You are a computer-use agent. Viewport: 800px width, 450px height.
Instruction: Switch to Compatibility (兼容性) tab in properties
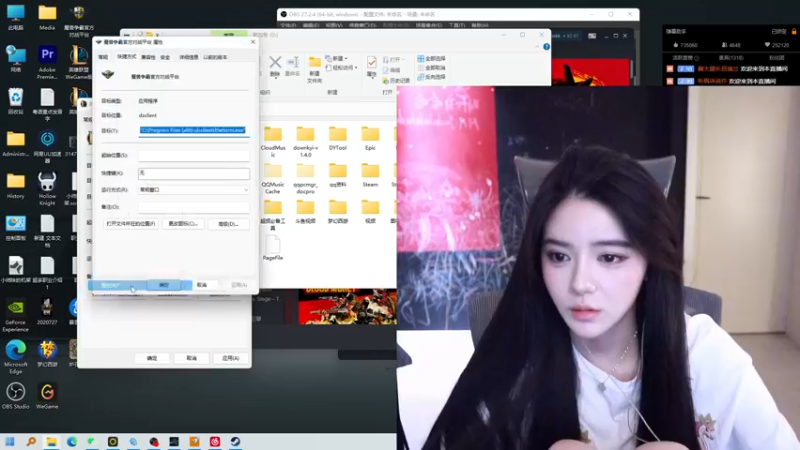pyautogui.click(x=148, y=57)
